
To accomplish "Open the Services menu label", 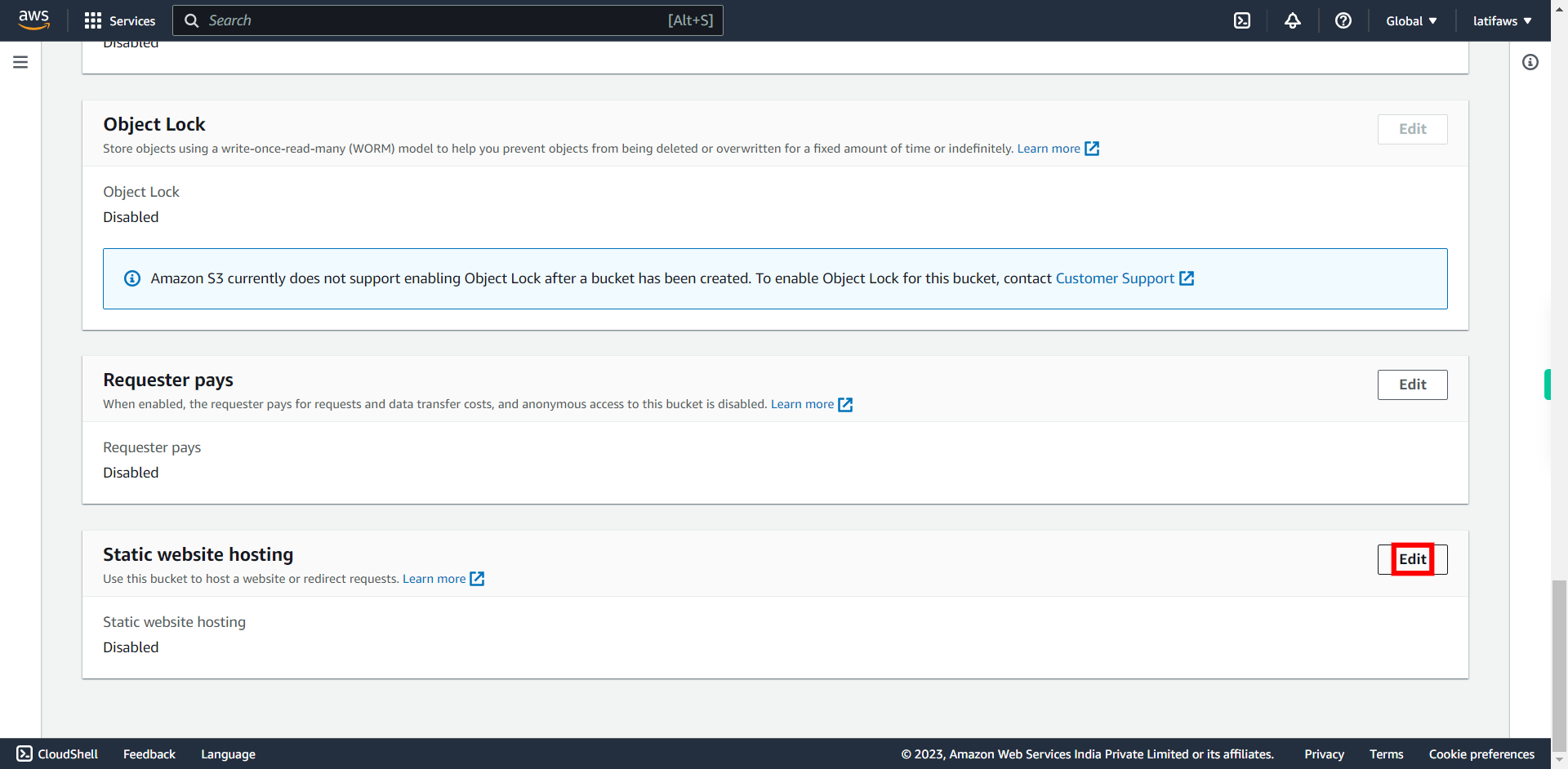I will 132,20.
